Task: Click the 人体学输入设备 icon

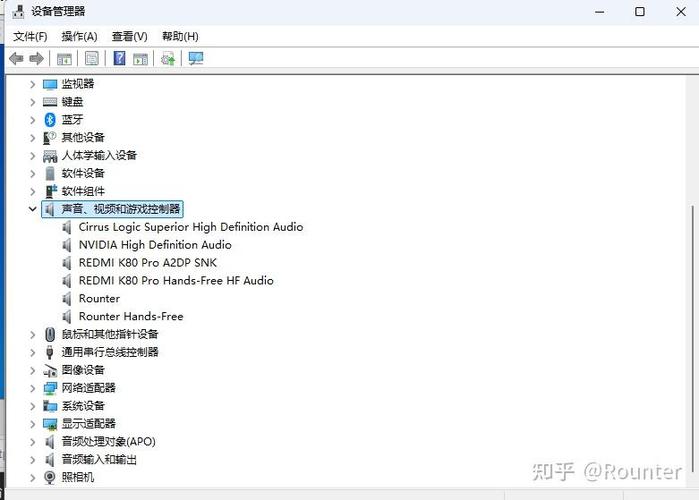Action: tap(50, 156)
